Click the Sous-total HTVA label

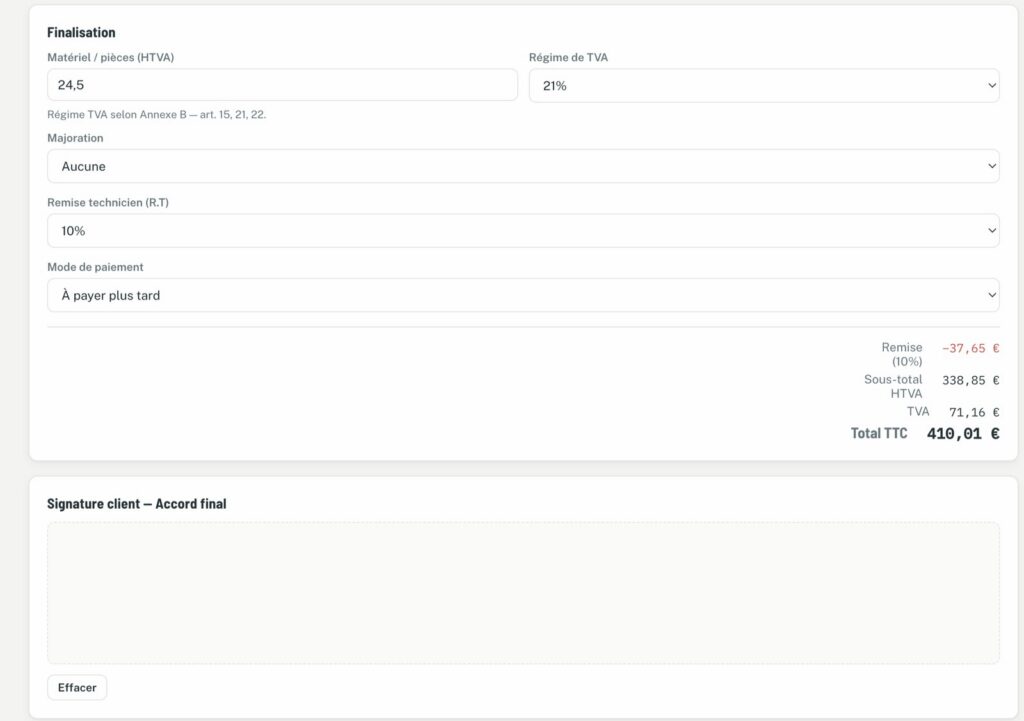[x=893, y=386]
